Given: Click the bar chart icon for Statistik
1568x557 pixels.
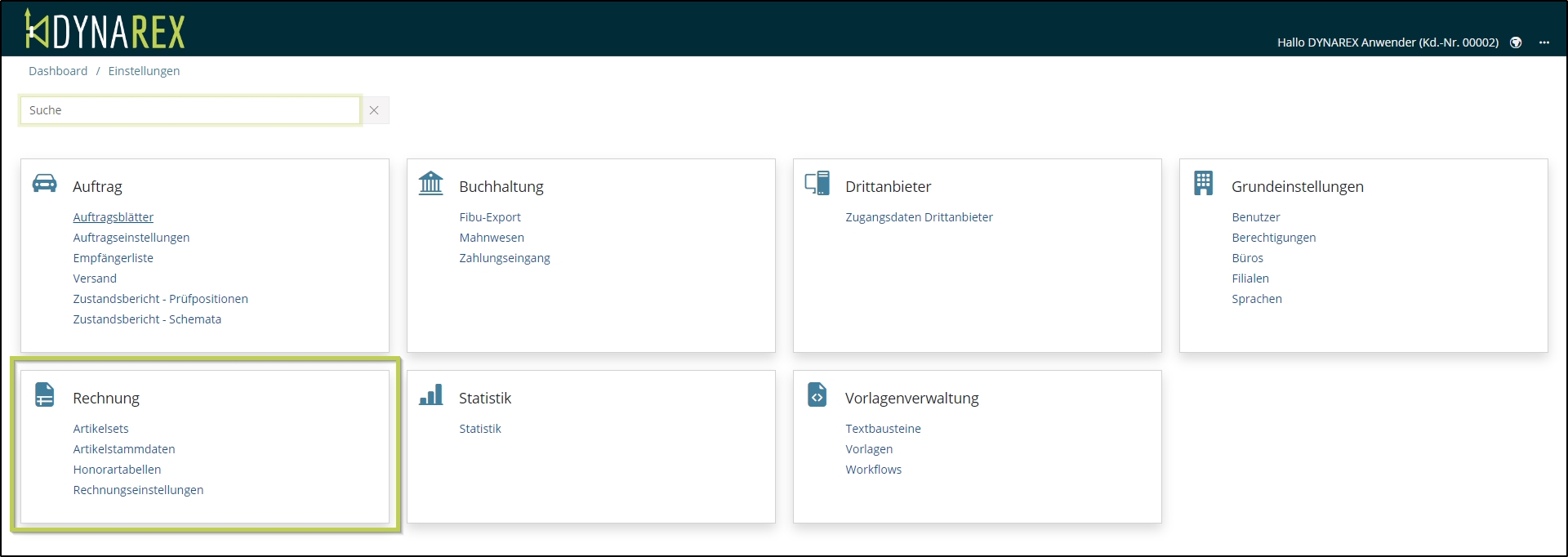Looking at the screenshot, I should pos(430,394).
